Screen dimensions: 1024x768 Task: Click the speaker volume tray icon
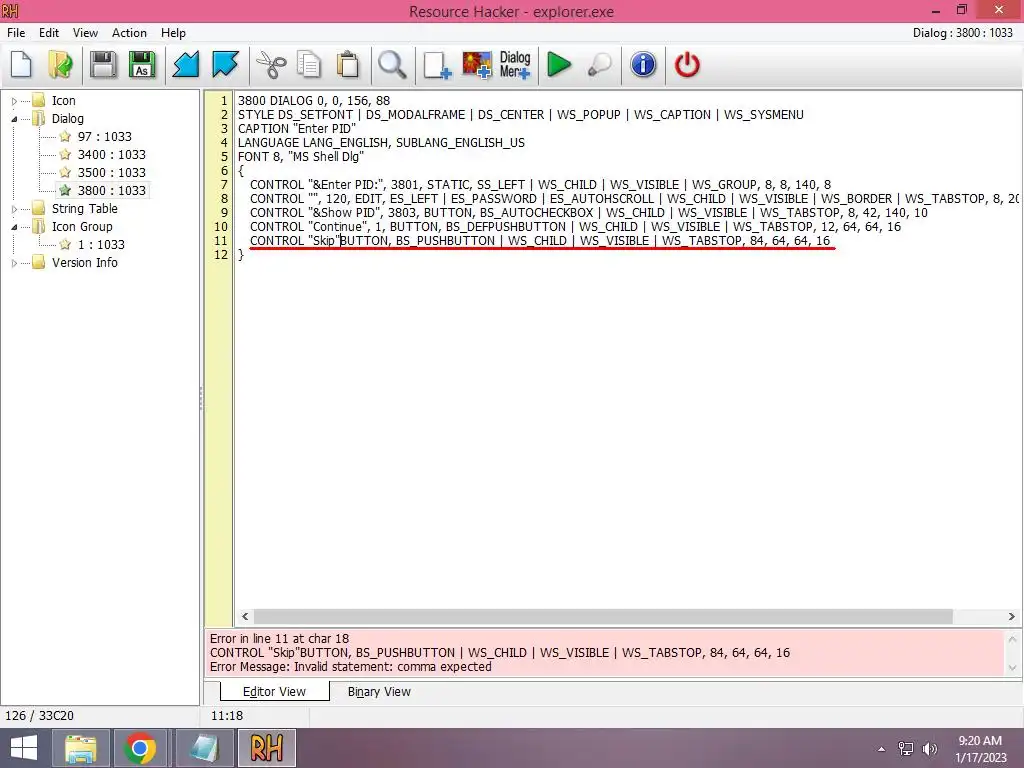pyautogui.click(x=930, y=749)
